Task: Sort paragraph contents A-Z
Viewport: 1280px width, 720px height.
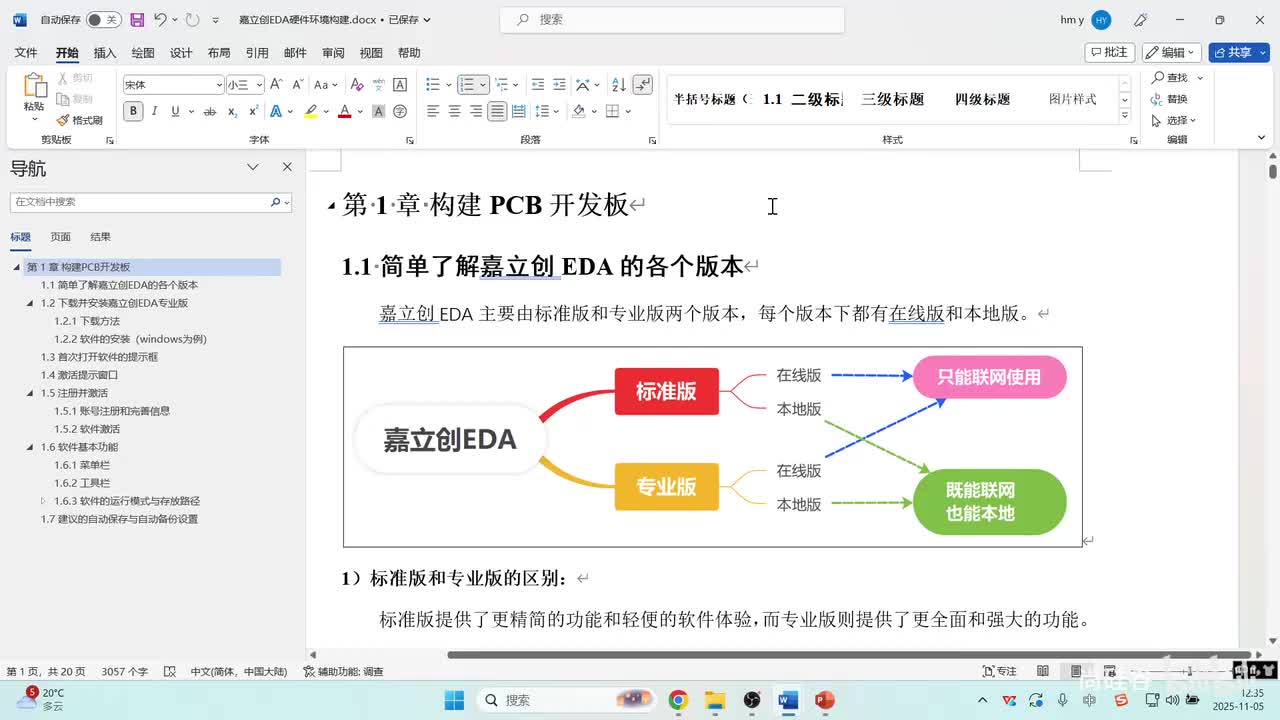Action: pos(619,85)
